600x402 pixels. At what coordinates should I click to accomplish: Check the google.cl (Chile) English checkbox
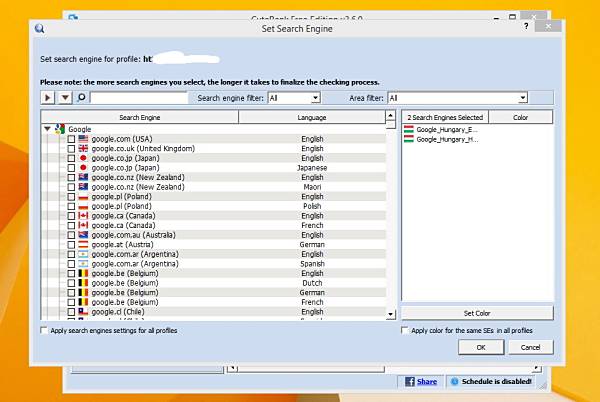(x=71, y=312)
